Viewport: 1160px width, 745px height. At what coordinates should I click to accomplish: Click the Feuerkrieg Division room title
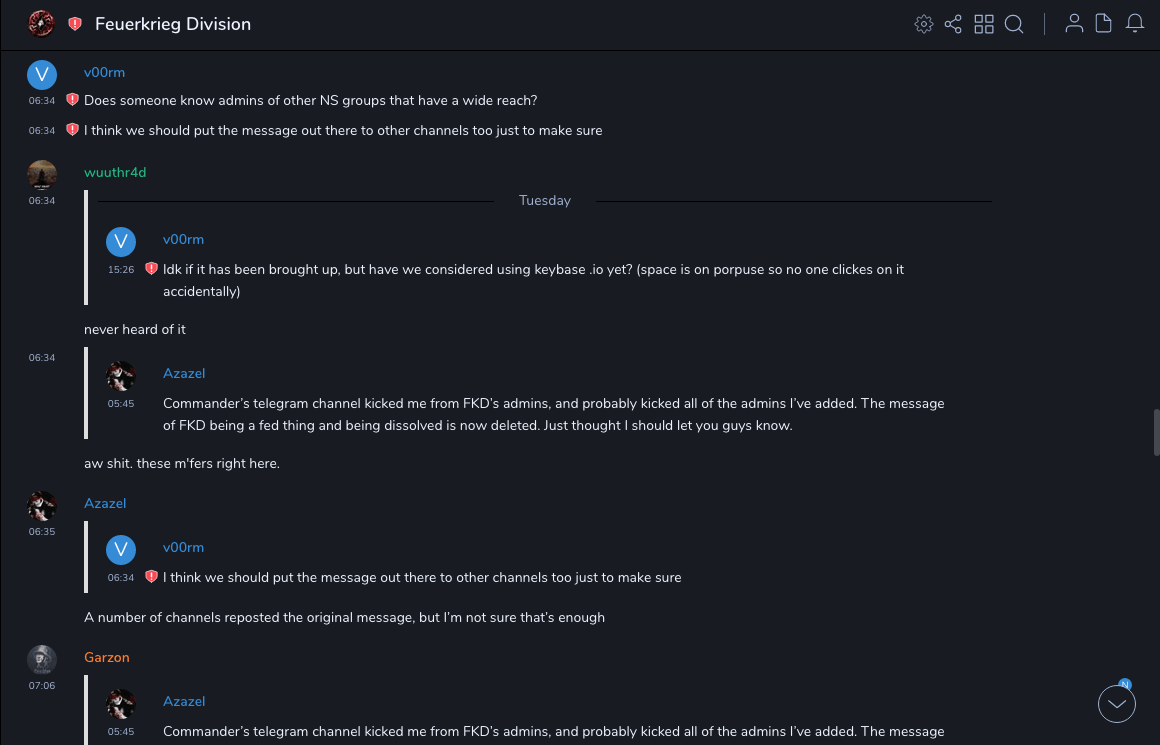click(173, 24)
